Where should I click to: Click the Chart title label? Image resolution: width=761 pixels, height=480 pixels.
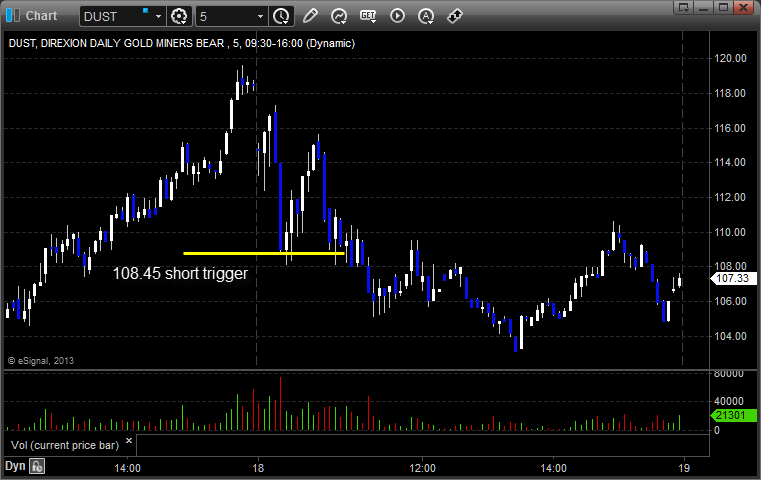(41, 16)
